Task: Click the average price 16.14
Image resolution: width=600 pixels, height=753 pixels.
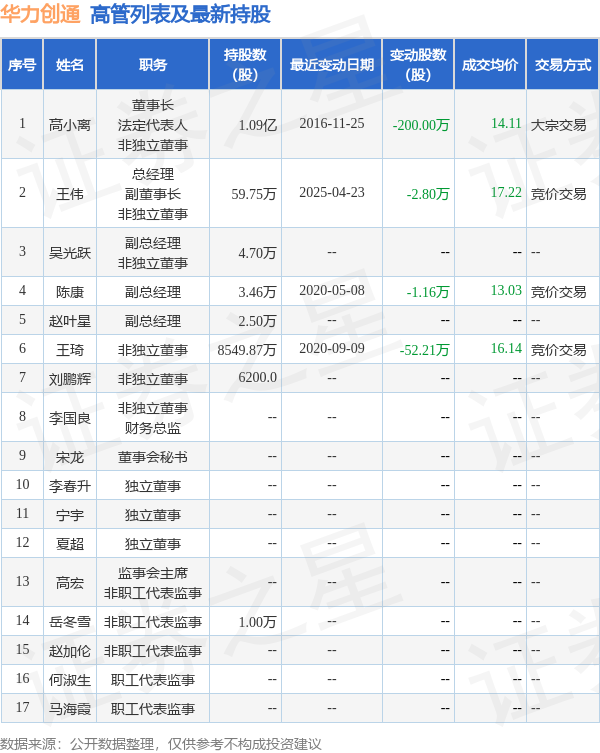Action: click(x=506, y=348)
